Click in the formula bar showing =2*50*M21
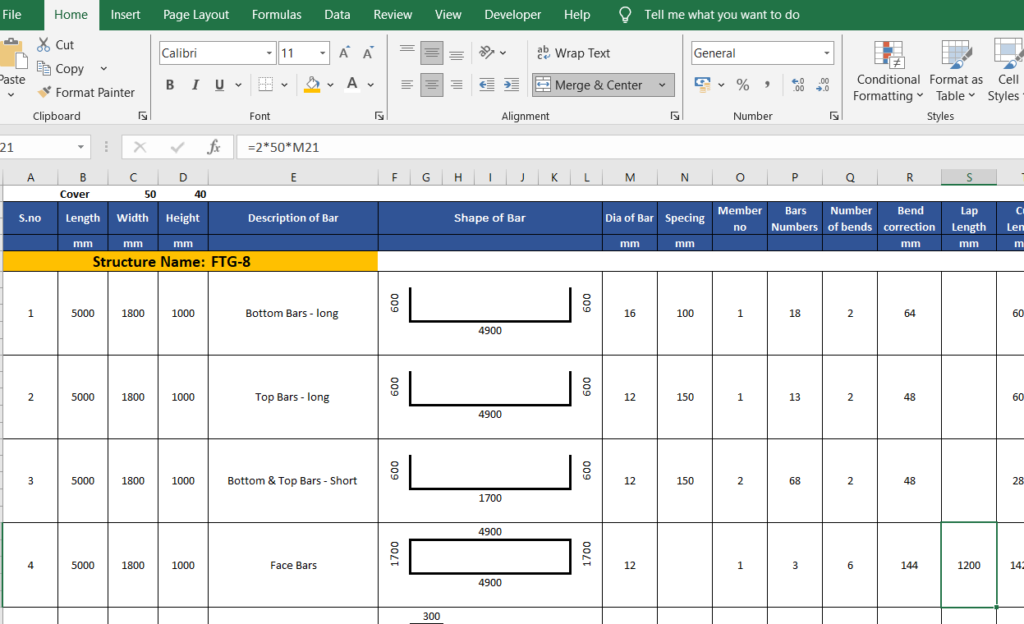 630,147
